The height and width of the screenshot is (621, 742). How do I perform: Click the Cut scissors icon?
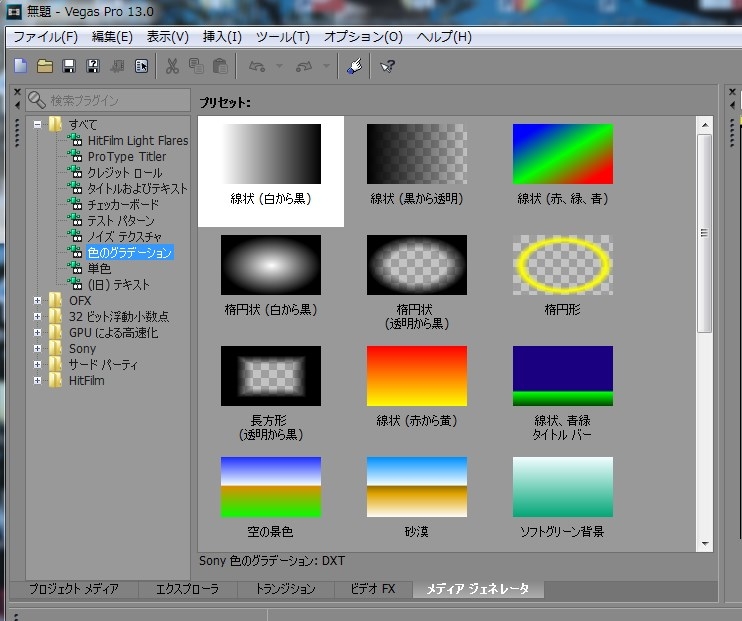tap(172, 67)
